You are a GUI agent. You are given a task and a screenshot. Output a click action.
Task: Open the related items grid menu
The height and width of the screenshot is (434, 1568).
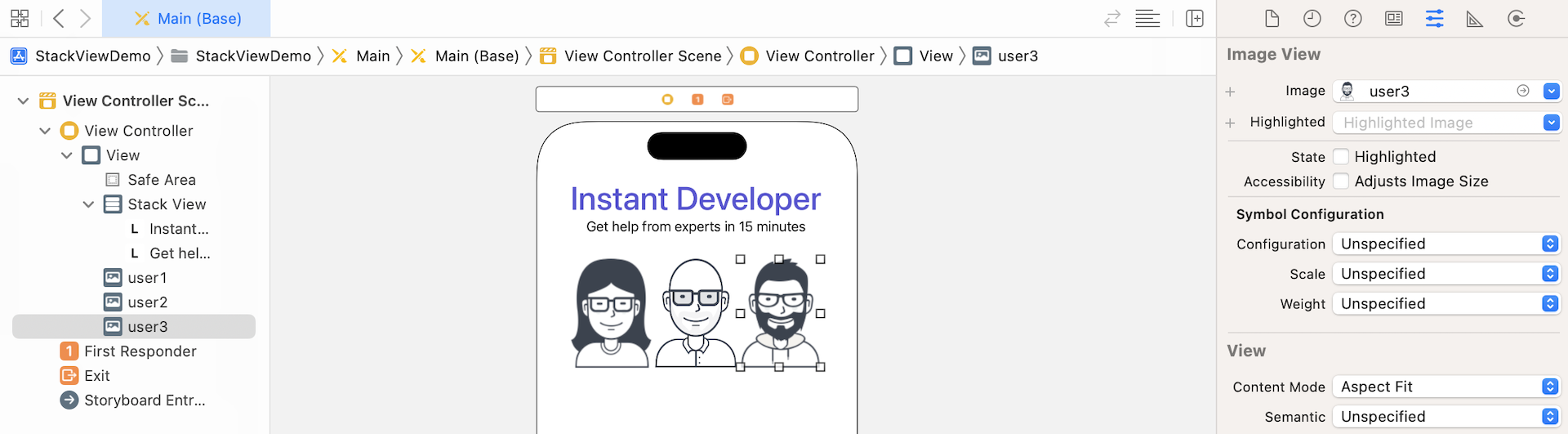20,18
